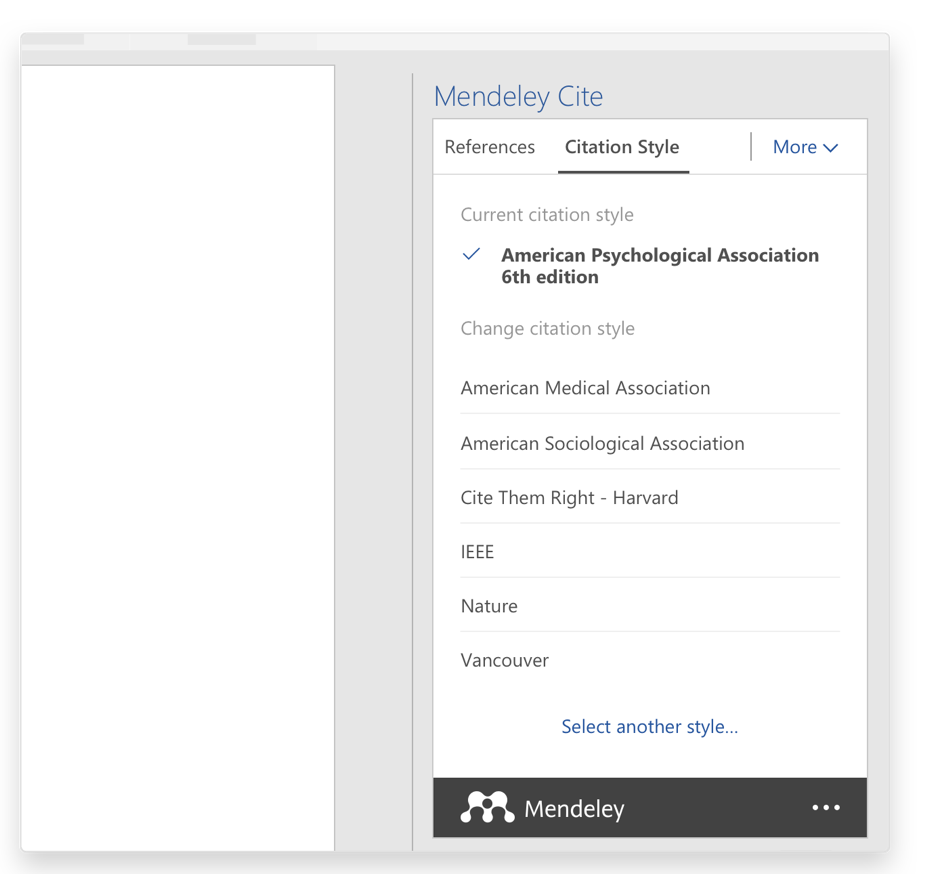
Task: Select the Vancouver citation style
Action: point(504,660)
